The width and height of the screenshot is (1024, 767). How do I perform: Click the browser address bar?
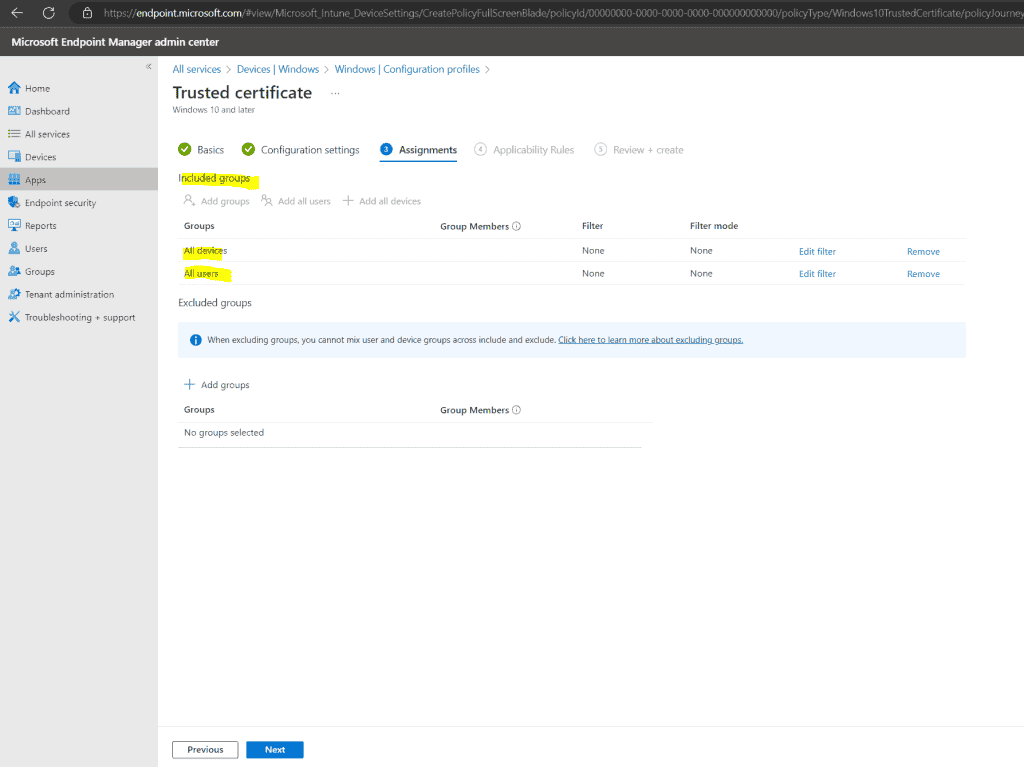coord(400,15)
